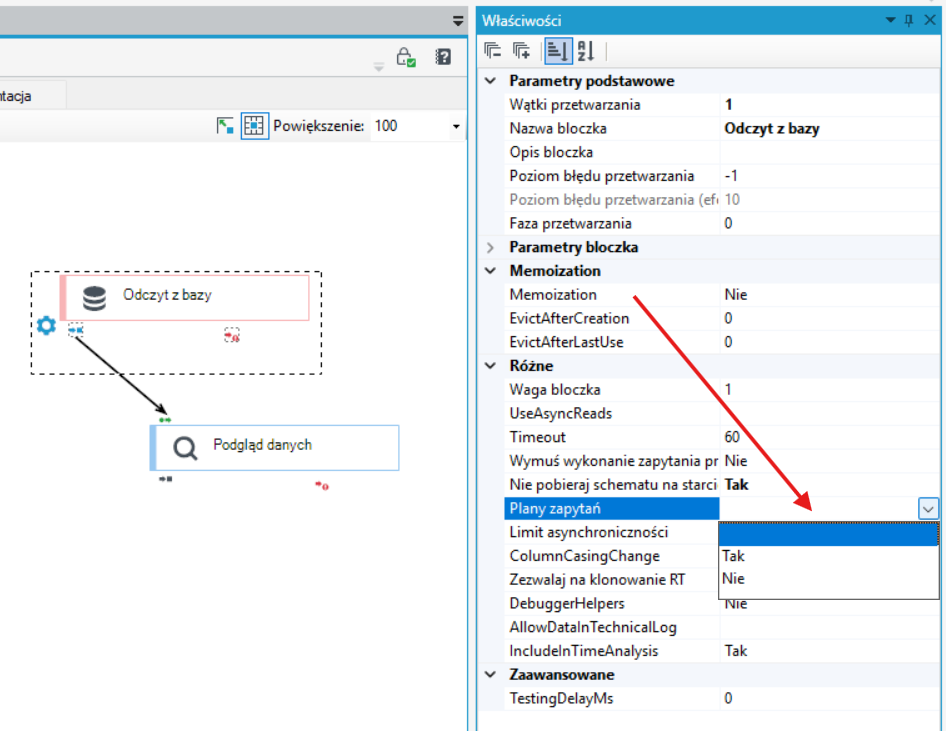Select the Odczyt z bazy block
This screenshot has width=946, height=731.
[x=185, y=297]
